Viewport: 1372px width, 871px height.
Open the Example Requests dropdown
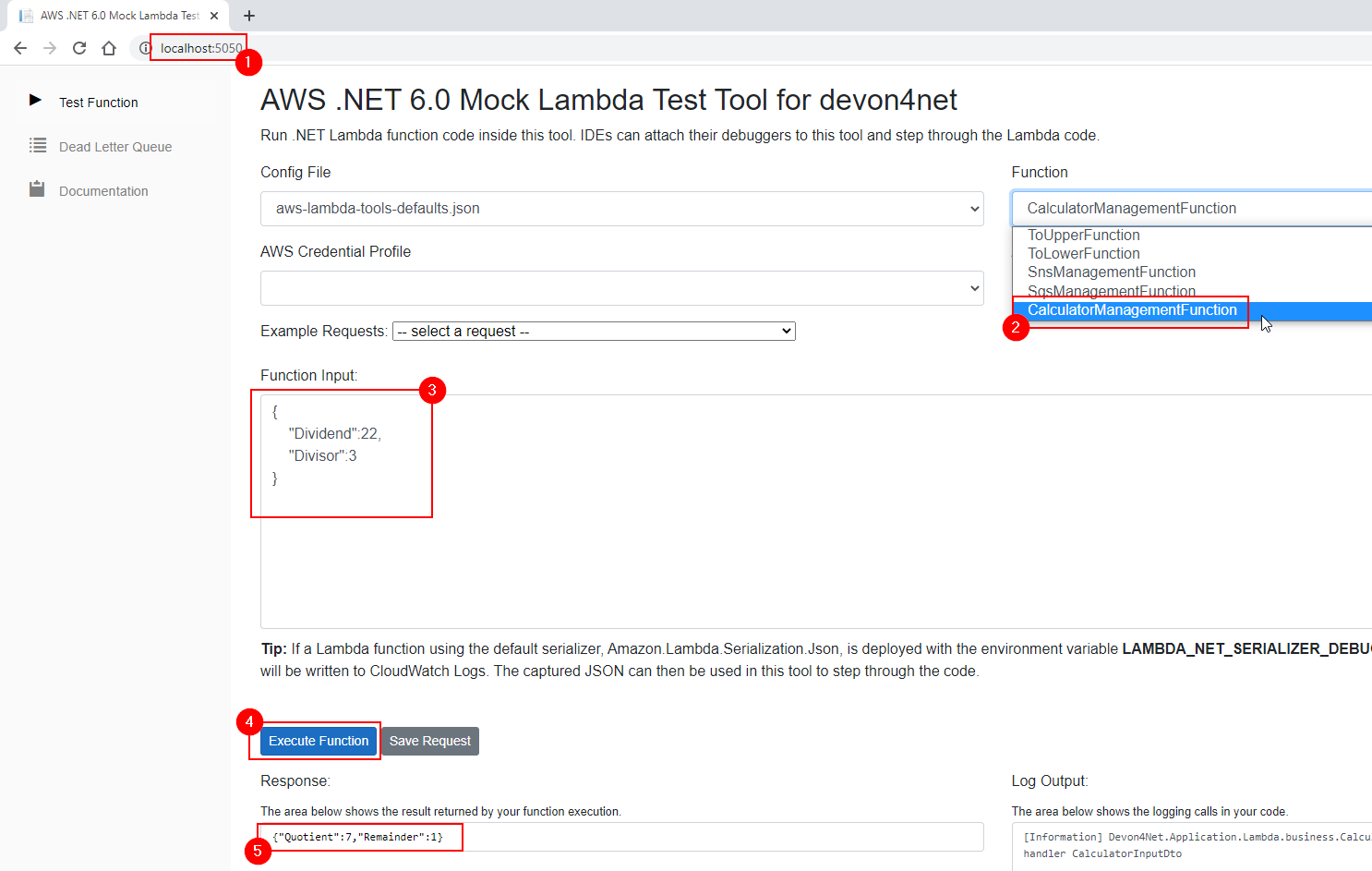point(594,331)
